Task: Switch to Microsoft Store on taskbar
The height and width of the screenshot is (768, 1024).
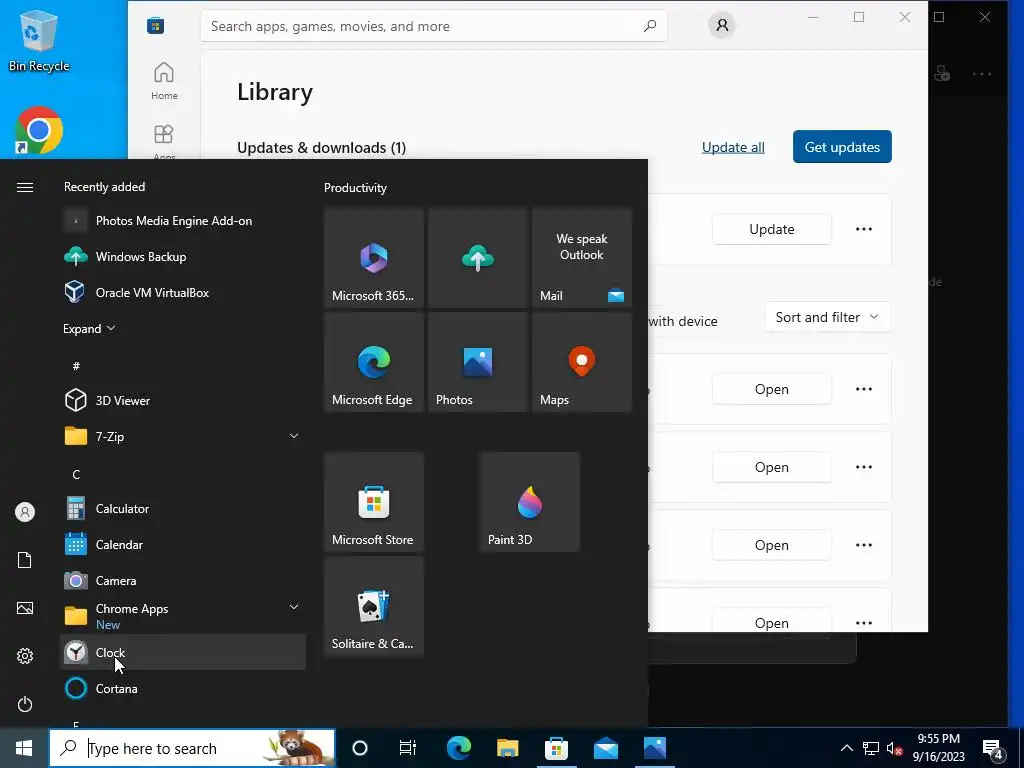Action: point(556,748)
